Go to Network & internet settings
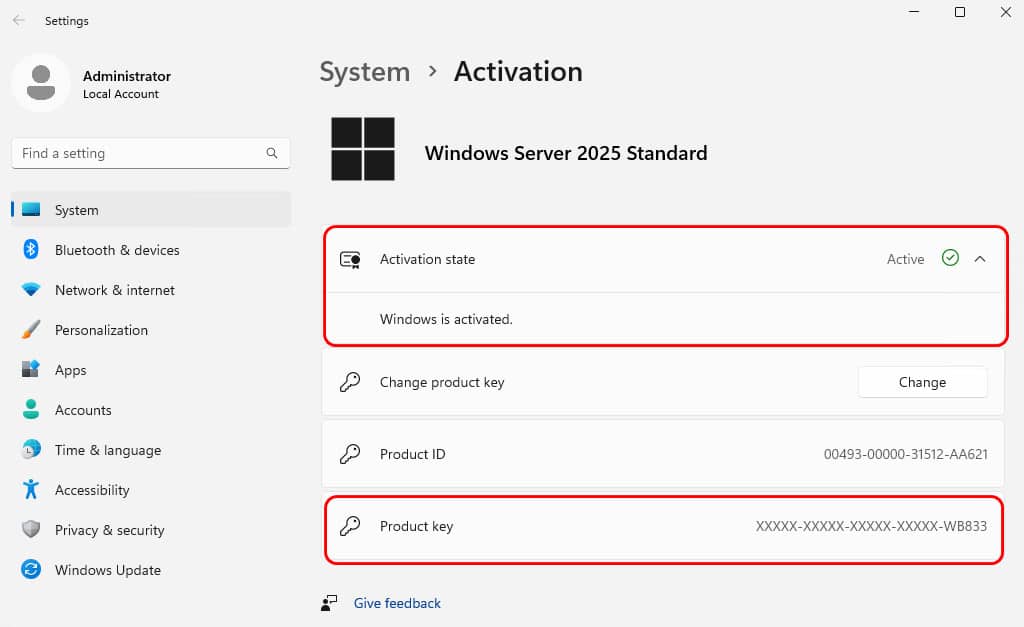The image size is (1024, 627). point(151,289)
